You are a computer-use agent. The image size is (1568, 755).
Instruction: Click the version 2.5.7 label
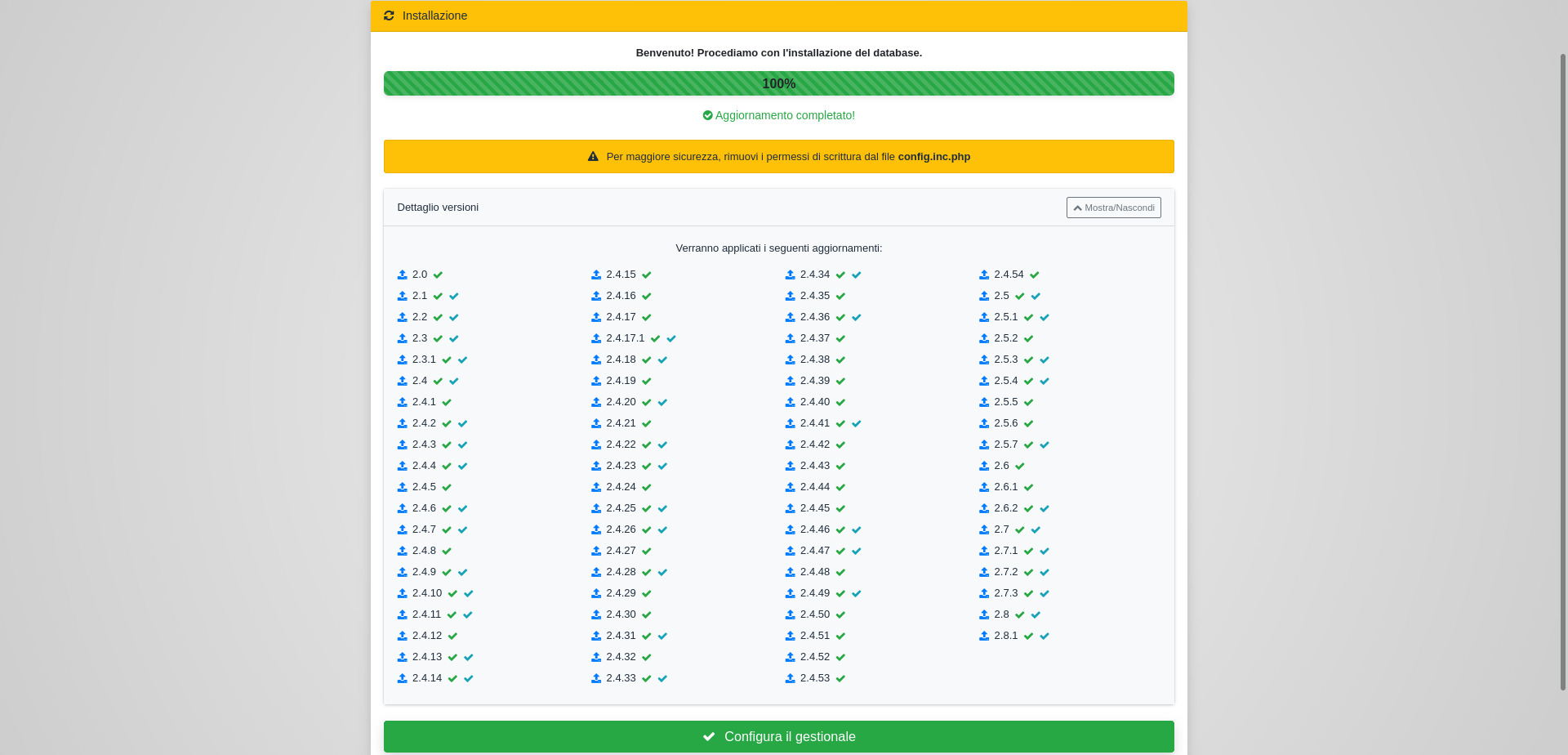[1005, 445]
